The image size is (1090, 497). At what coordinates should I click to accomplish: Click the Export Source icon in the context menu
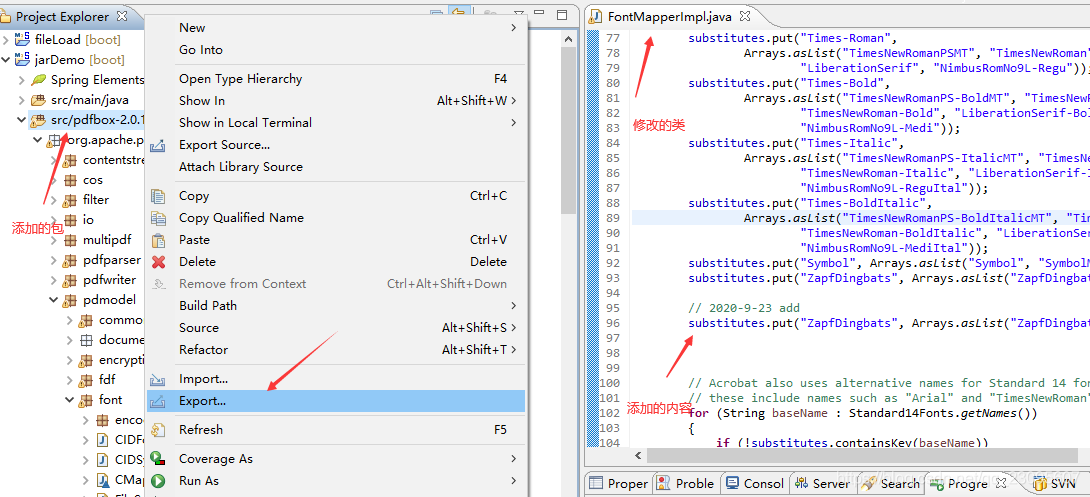pyautogui.click(x=158, y=145)
